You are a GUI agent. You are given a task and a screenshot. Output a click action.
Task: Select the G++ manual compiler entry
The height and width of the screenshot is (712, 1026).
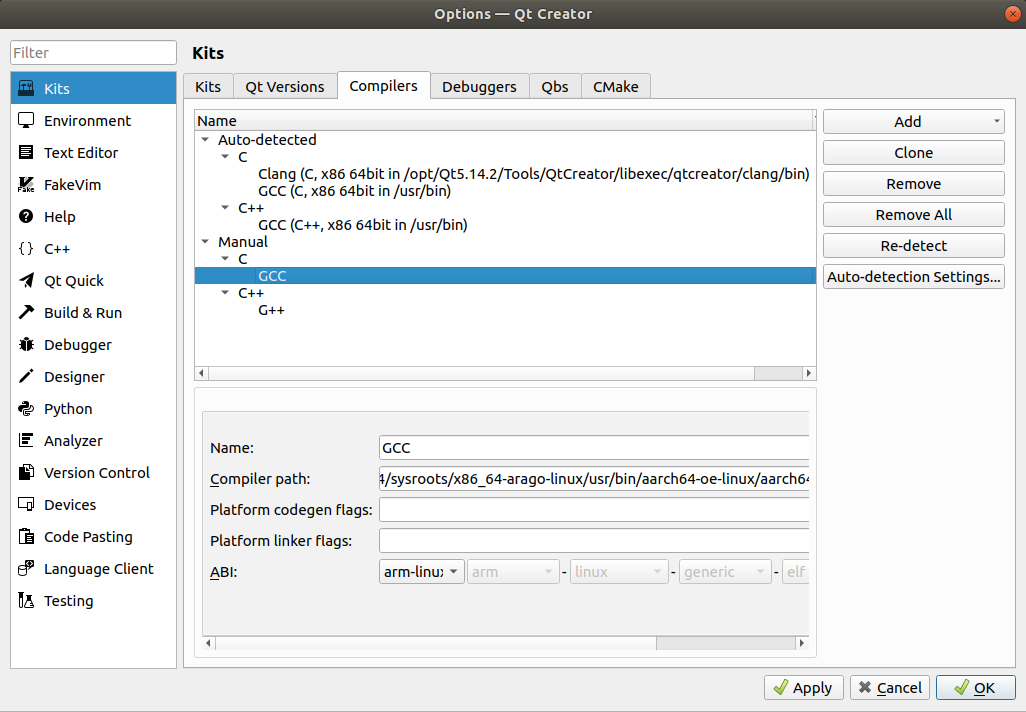272,311
